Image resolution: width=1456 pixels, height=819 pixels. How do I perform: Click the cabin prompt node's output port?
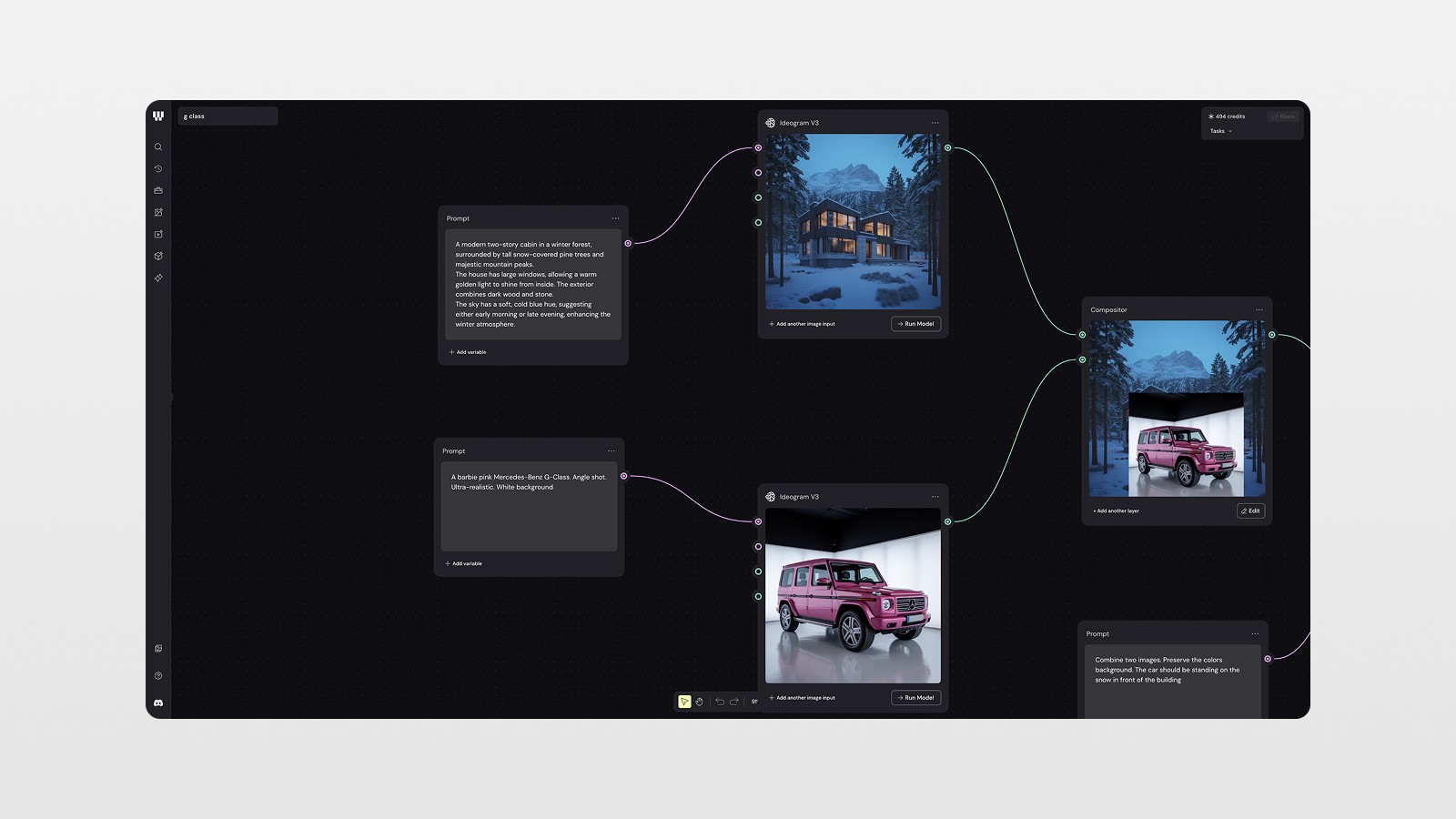628,243
